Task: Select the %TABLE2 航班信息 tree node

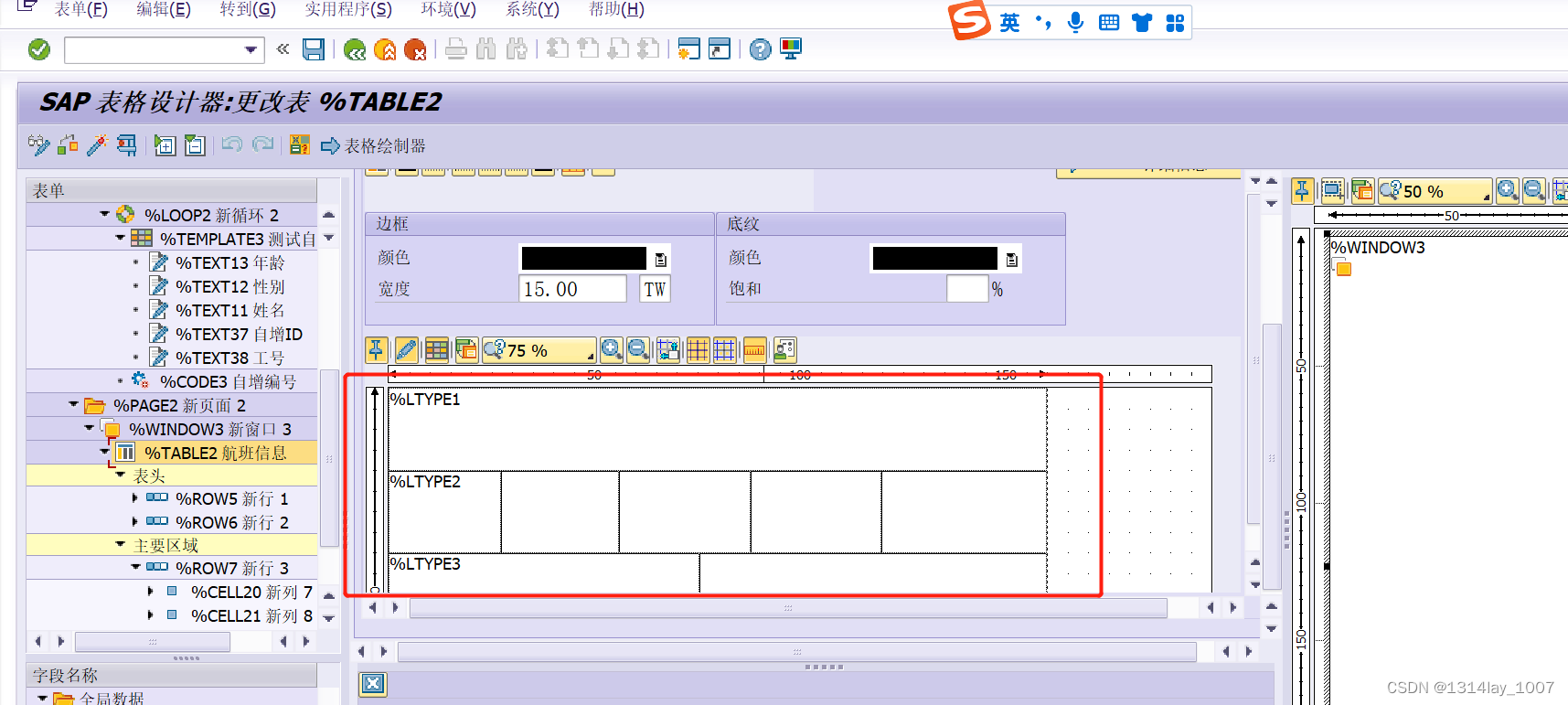Action: tap(215, 453)
